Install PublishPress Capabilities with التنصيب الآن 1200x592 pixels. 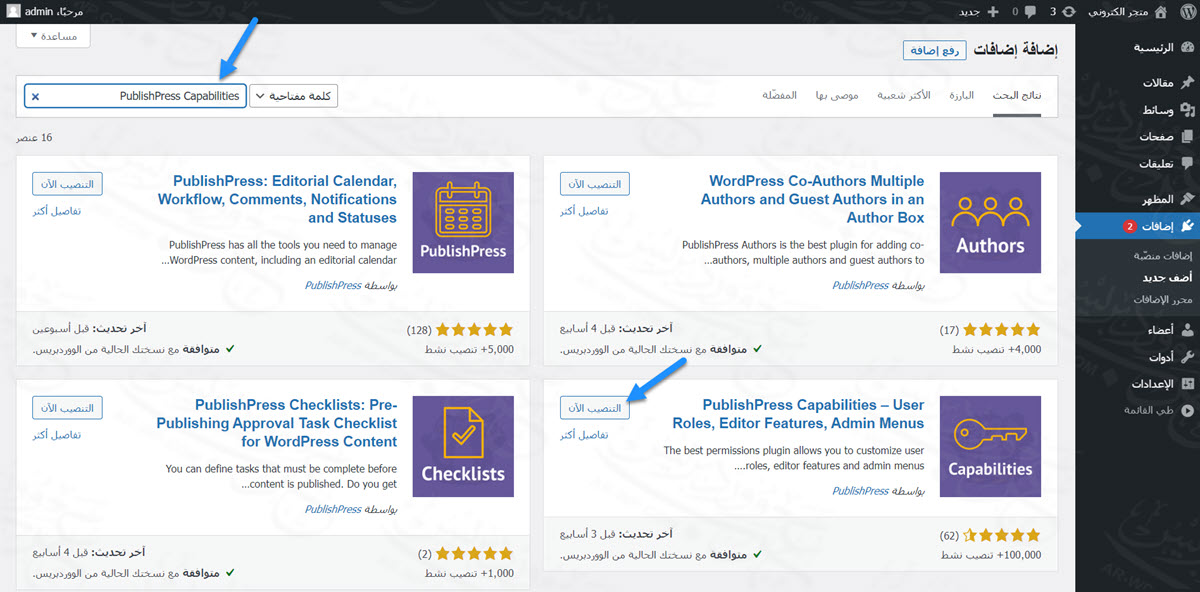595,408
